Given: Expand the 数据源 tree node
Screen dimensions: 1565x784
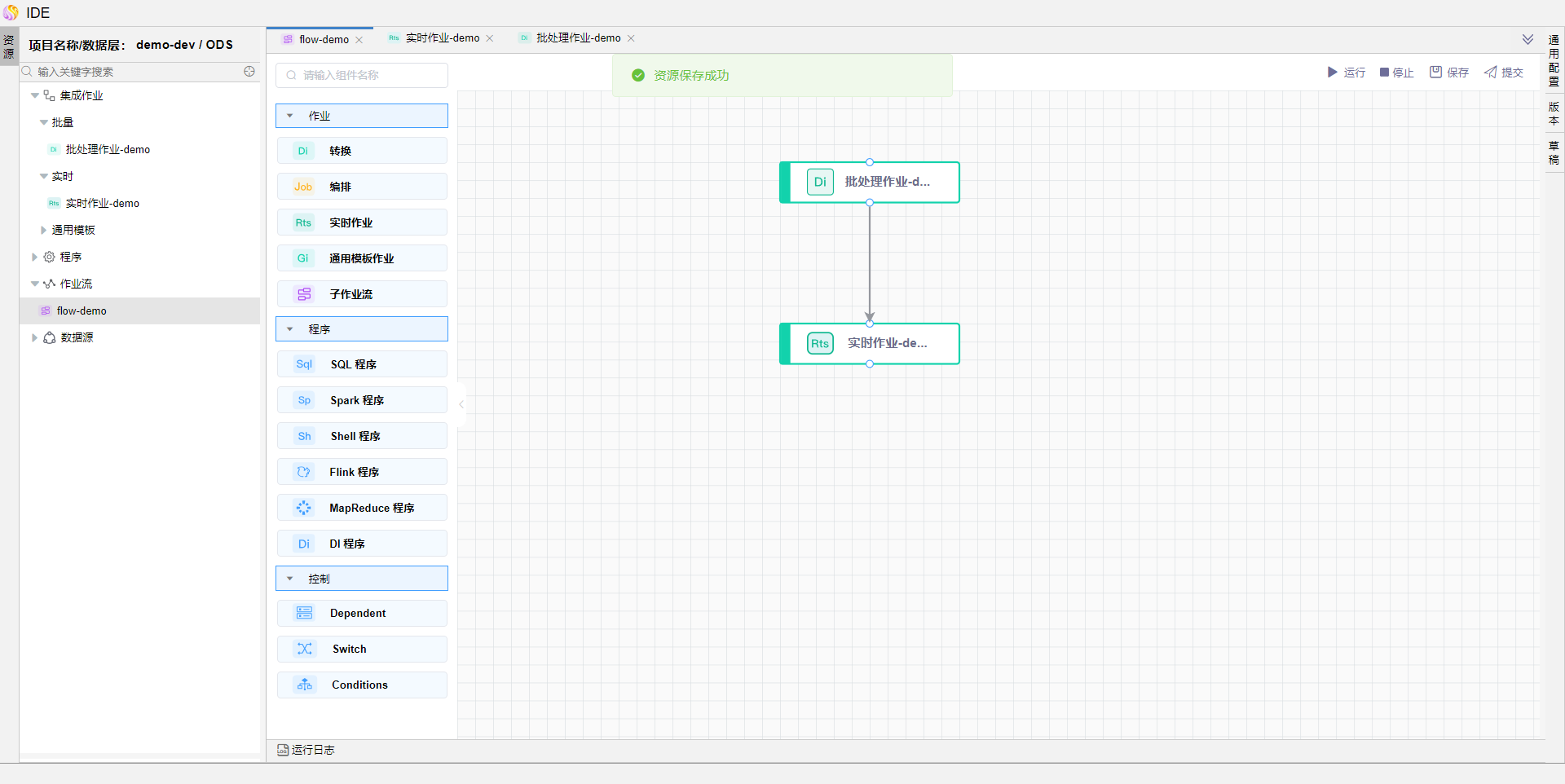Looking at the screenshot, I should pyautogui.click(x=34, y=337).
